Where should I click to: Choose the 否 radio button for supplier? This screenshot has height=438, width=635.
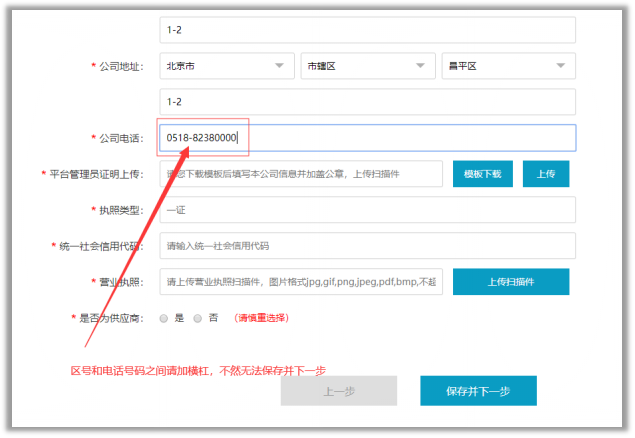[197, 318]
